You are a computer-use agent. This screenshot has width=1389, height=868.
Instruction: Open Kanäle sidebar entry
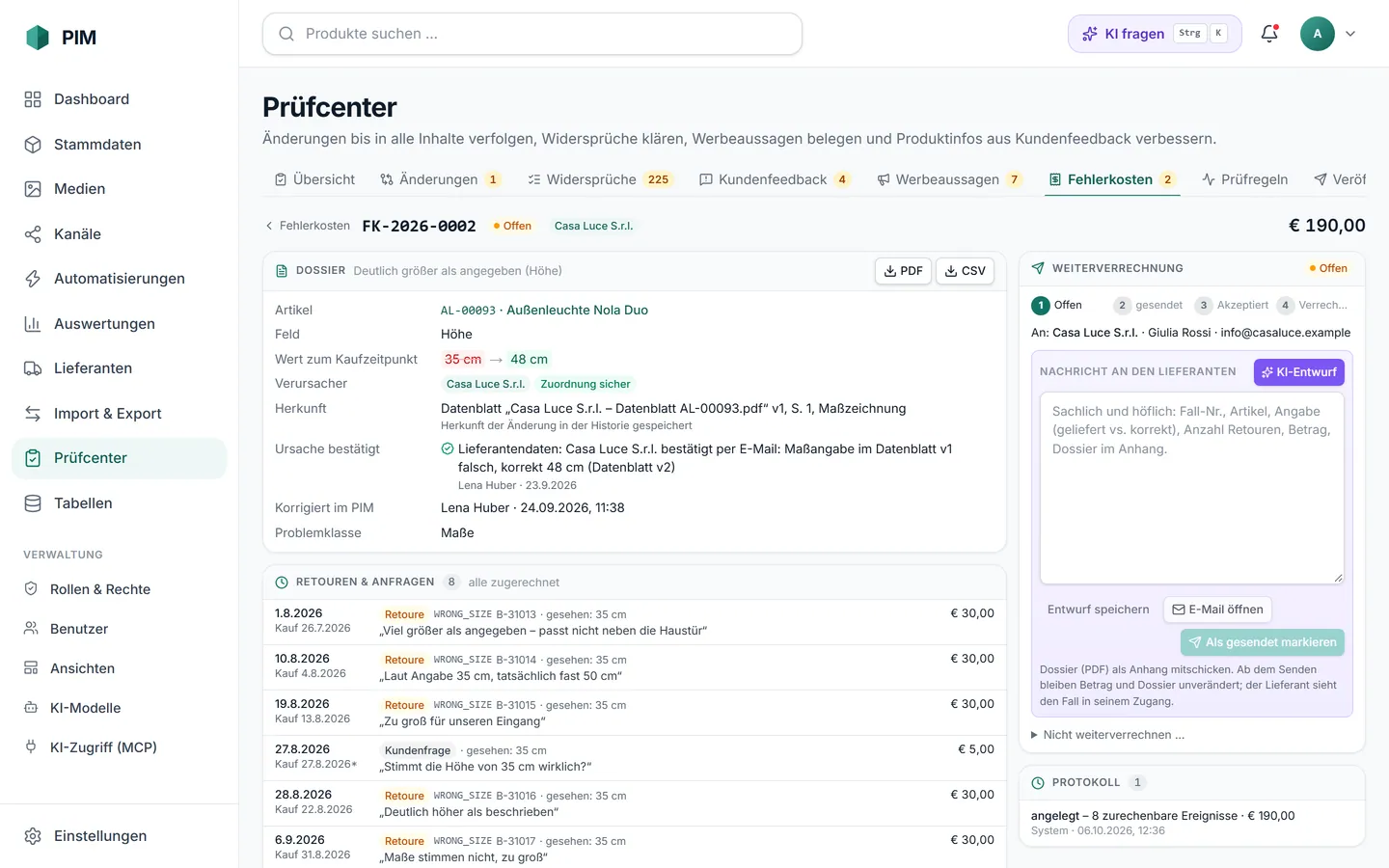[x=120, y=234]
